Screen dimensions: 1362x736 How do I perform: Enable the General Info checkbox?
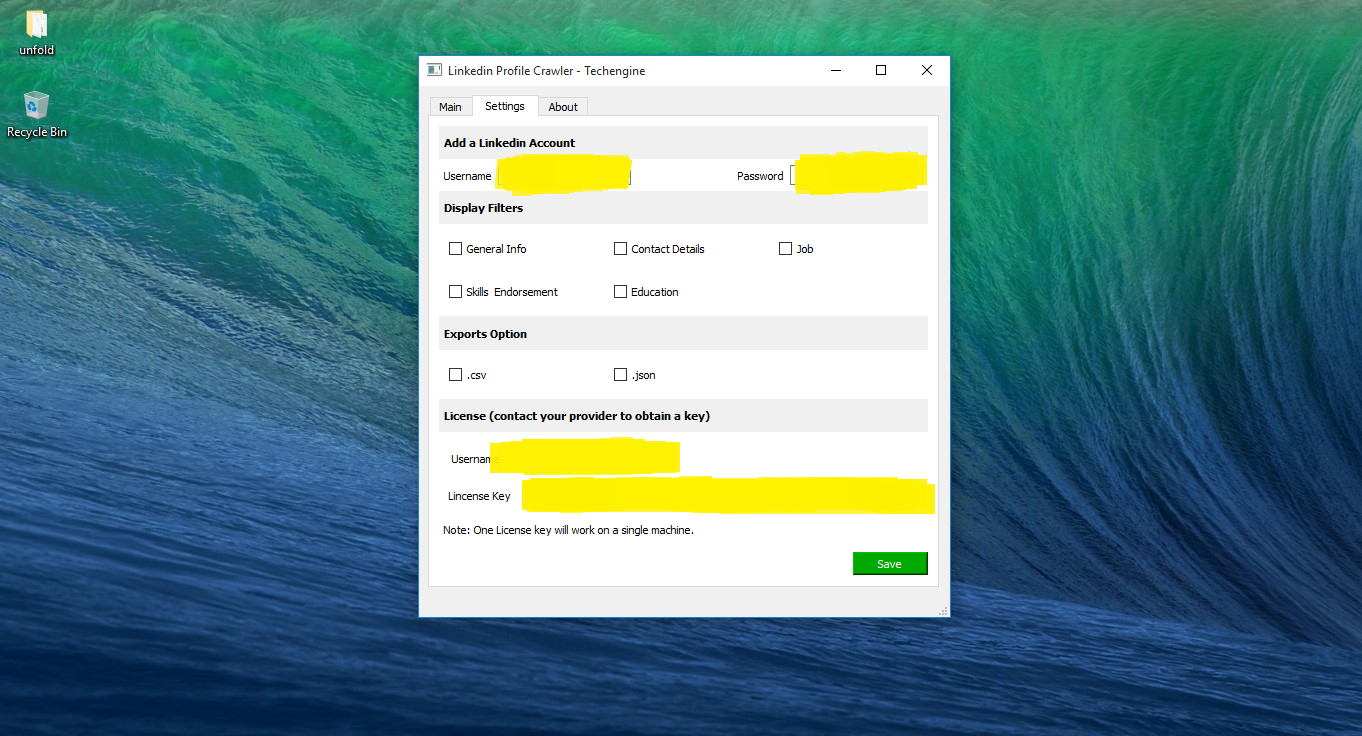[456, 249]
